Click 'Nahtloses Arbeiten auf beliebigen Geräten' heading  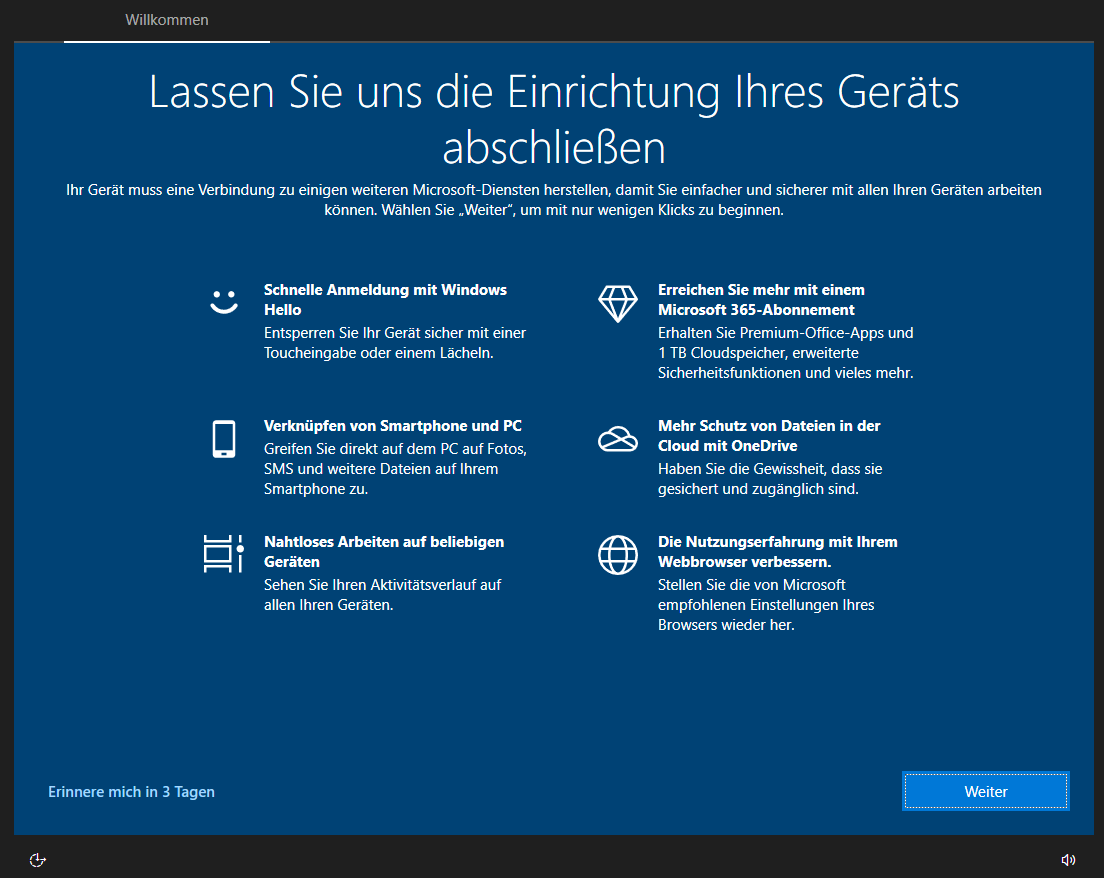click(384, 552)
